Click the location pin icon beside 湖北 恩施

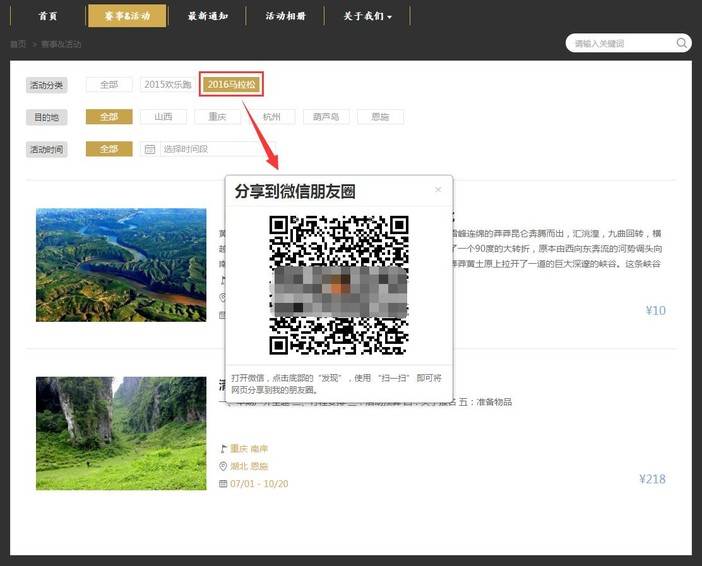[x=223, y=466]
